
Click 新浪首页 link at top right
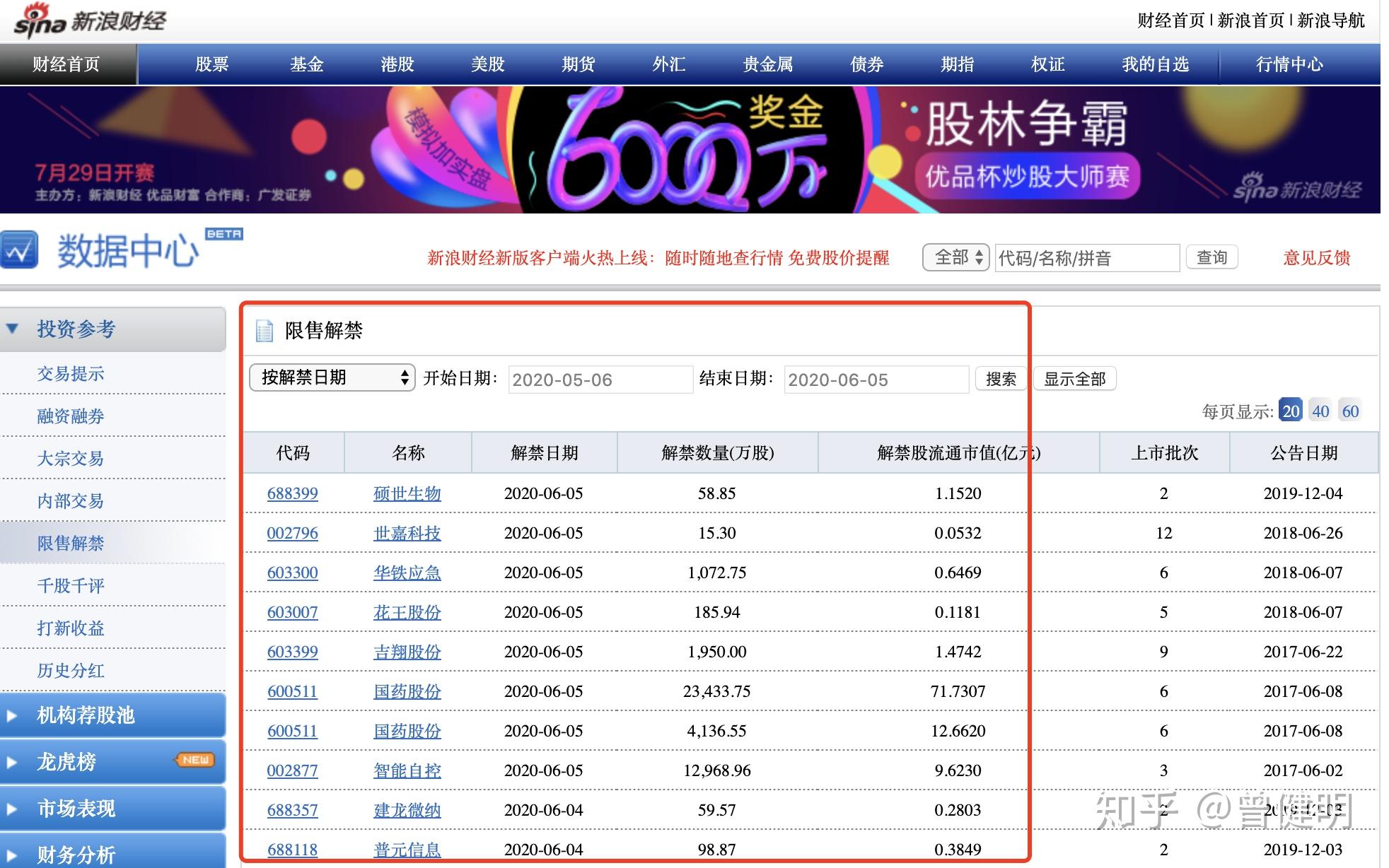tap(1250, 20)
